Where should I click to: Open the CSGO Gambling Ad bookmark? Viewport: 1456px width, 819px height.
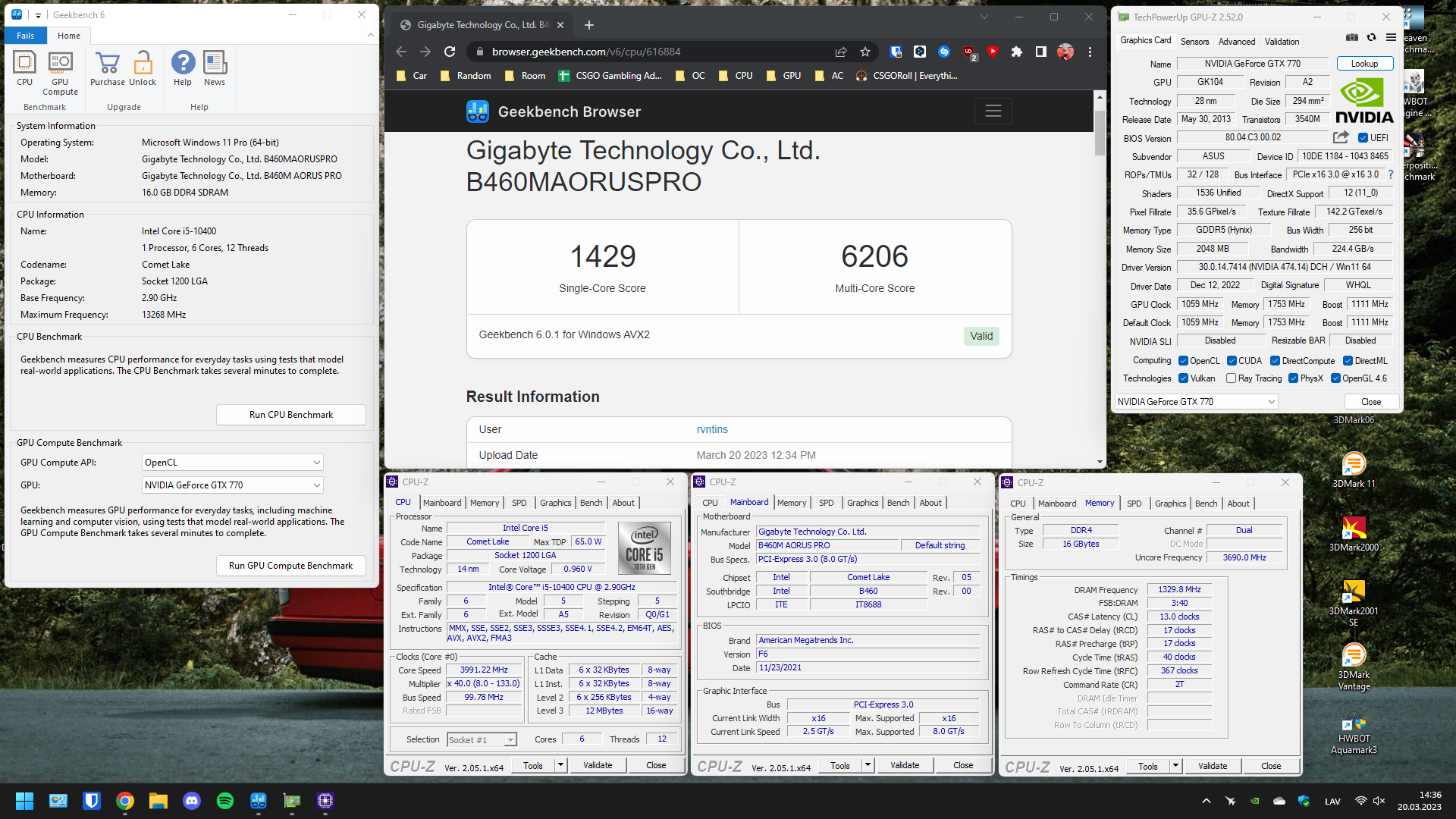(610, 76)
